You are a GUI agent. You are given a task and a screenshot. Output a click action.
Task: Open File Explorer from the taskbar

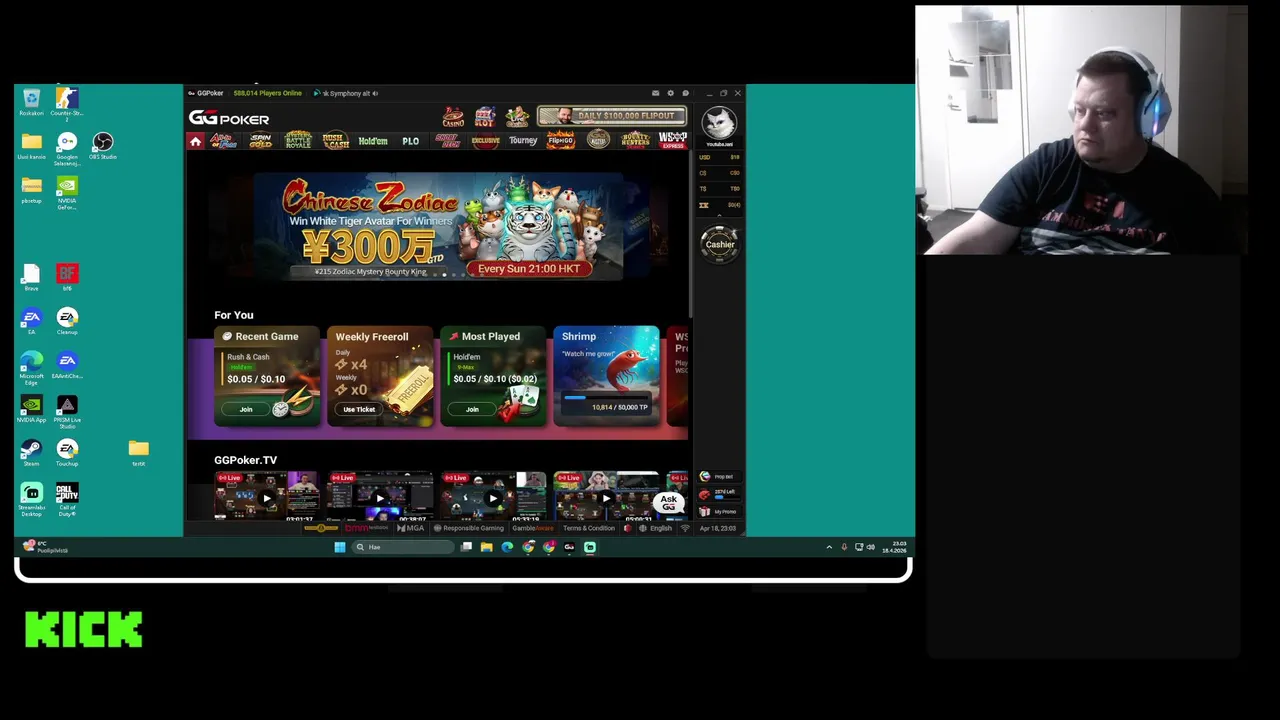coord(486,547)
